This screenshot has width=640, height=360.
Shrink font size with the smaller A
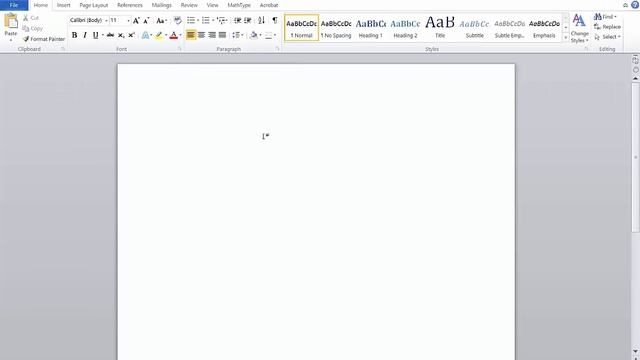(x=146, y=20)
